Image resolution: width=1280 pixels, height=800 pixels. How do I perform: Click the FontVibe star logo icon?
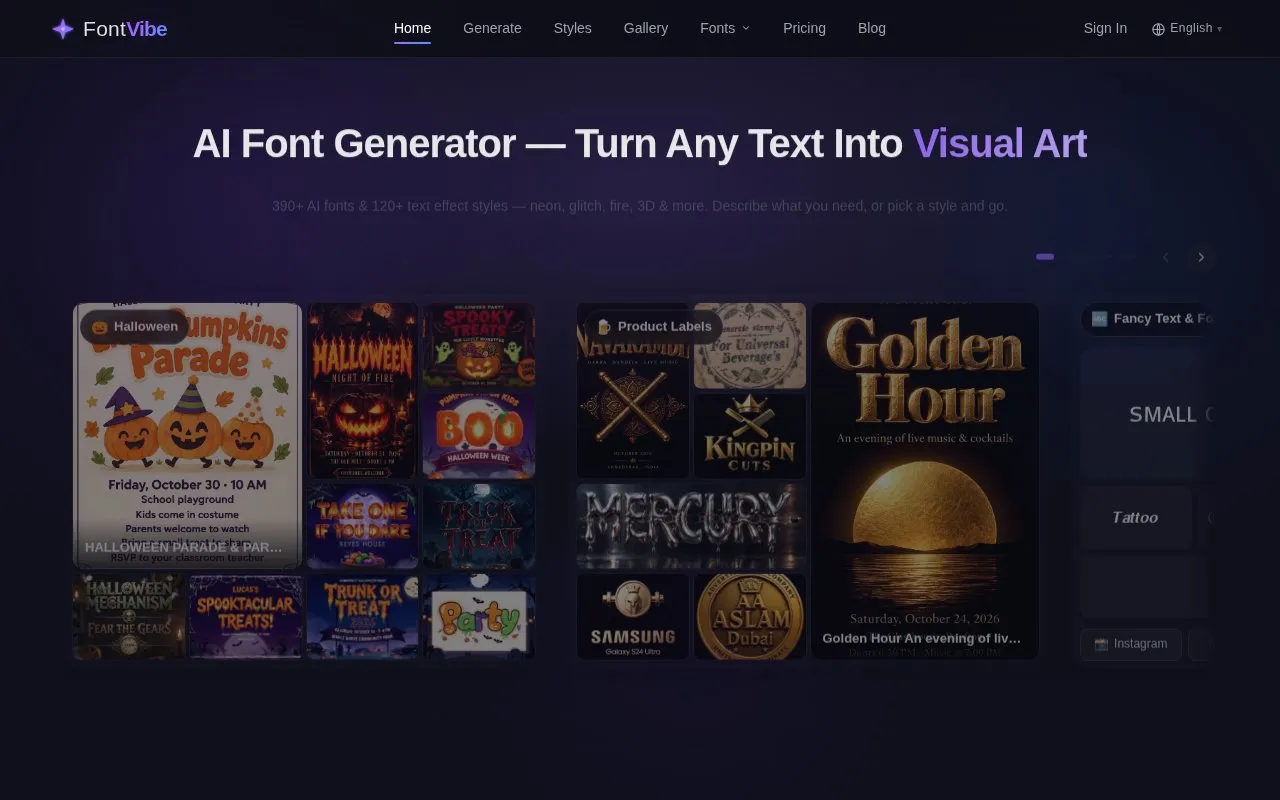coord(63,29)
